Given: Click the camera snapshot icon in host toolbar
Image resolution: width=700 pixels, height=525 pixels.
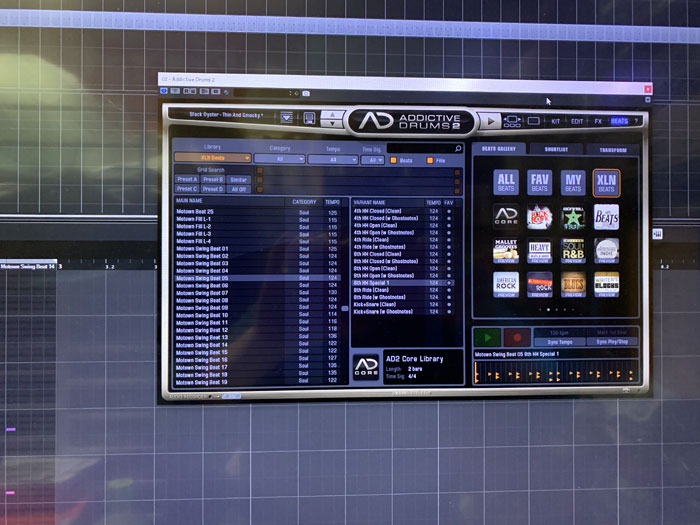Looking at the screenshot, I should click(x=306, y=93).
